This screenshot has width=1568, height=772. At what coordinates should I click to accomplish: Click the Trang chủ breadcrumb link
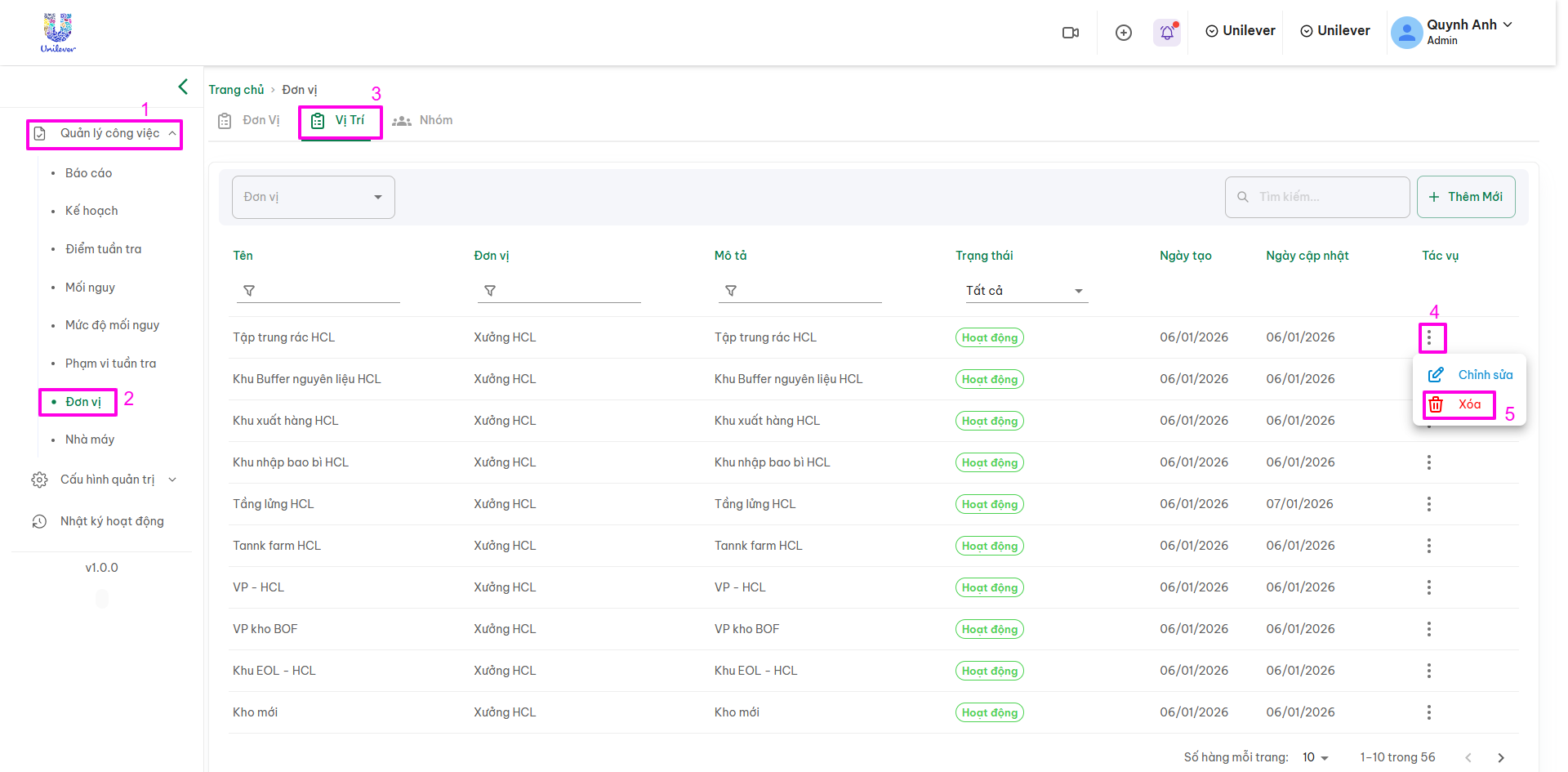pos(236,90)
